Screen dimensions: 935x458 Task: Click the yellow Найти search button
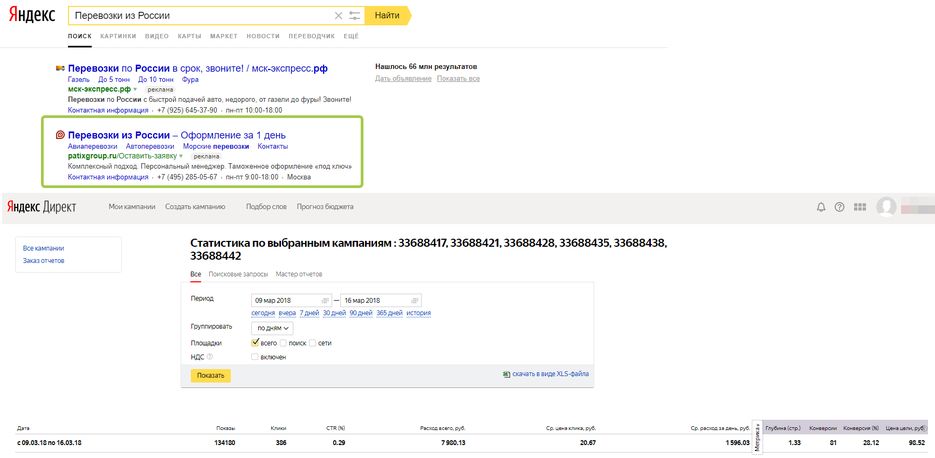point(387,16)
